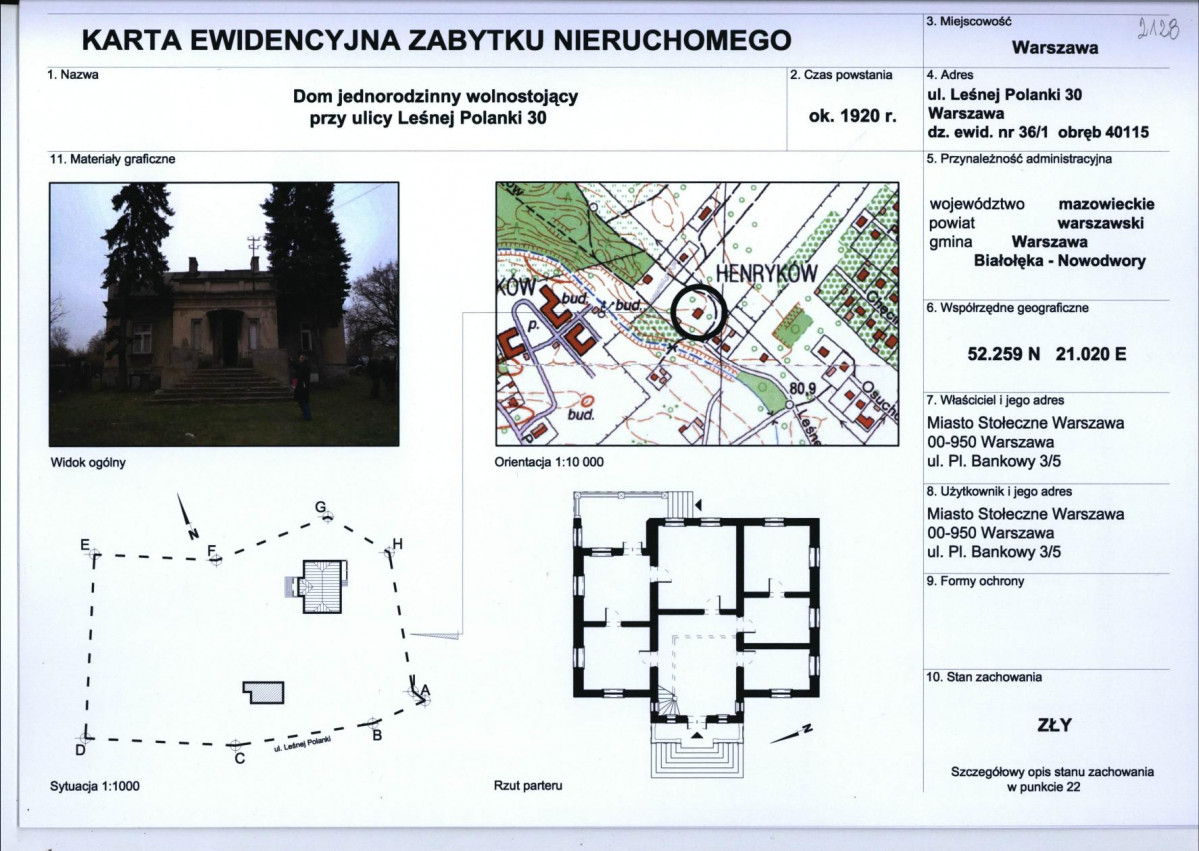Click the north arrow beside floor plan
This screenshot has height=851, width=1199.
tap(791, 733)
